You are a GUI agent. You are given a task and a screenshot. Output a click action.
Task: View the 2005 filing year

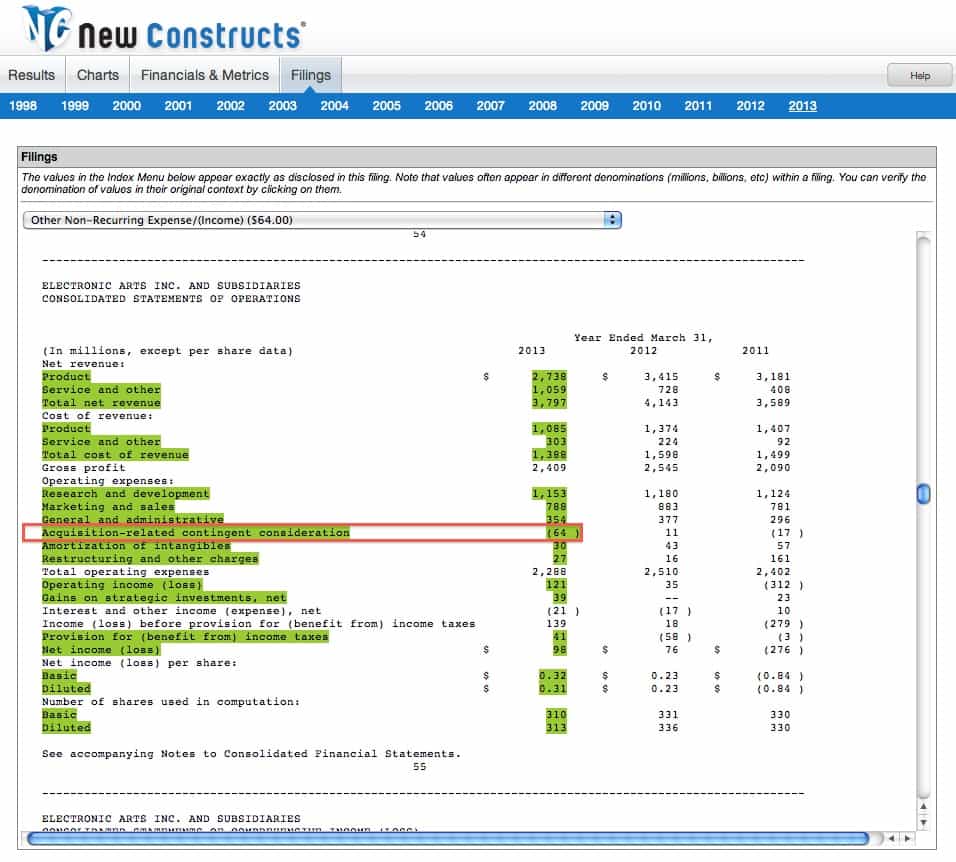click(387, 106)
